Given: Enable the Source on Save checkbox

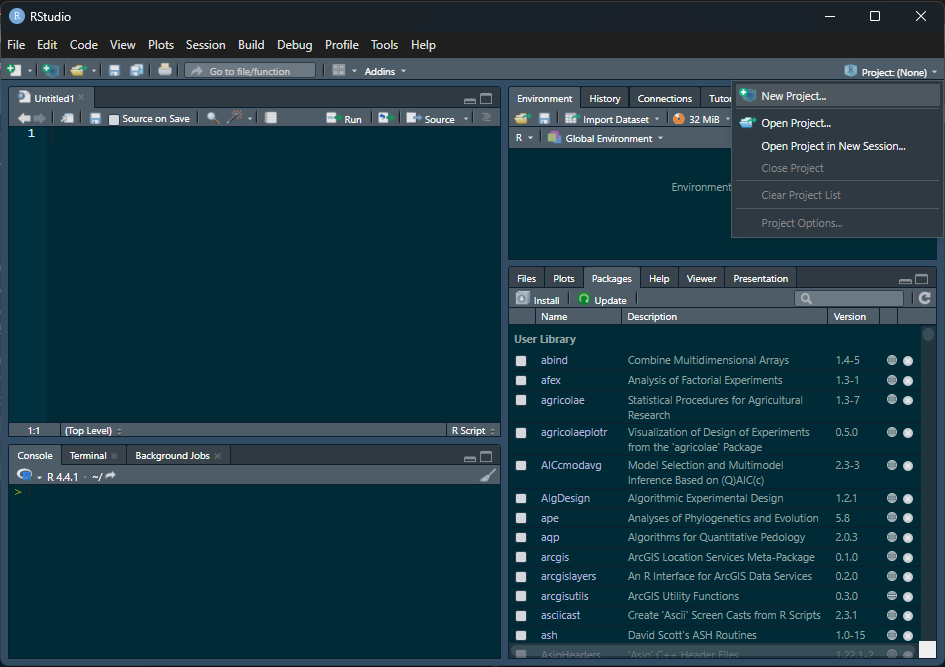Looking at the screenshot, I should point(114,119).
